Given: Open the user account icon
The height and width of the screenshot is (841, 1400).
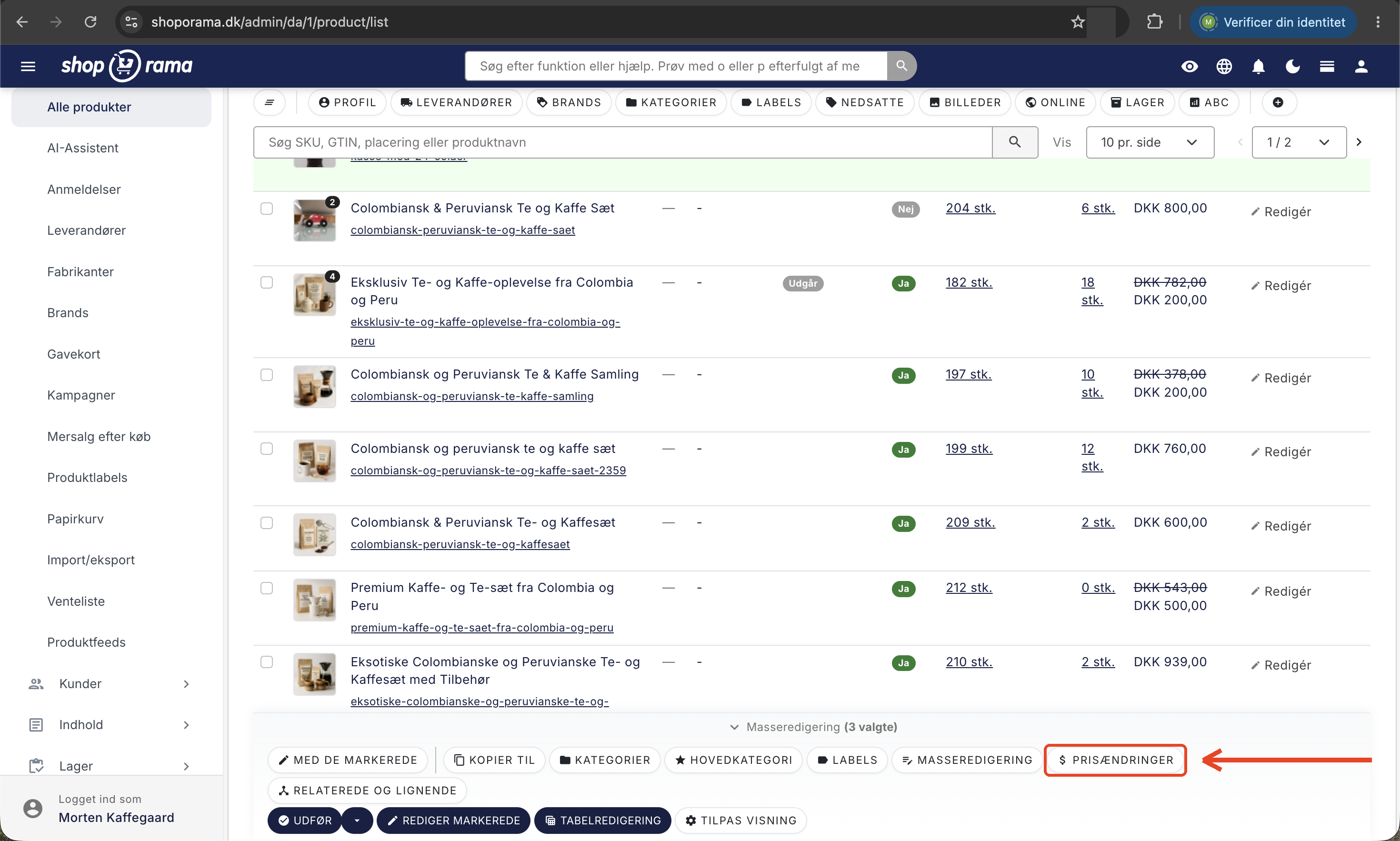Looking at the screenshot, I should 1361,66.
